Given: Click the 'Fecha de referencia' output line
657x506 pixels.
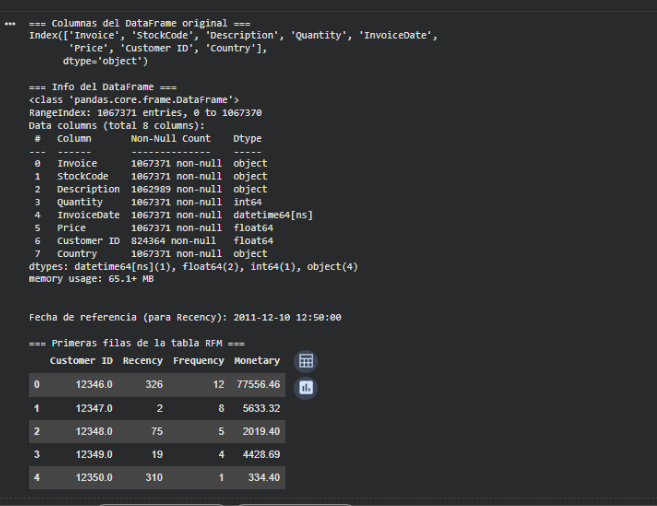Looking at the screenshot, I should pos(187,317).
